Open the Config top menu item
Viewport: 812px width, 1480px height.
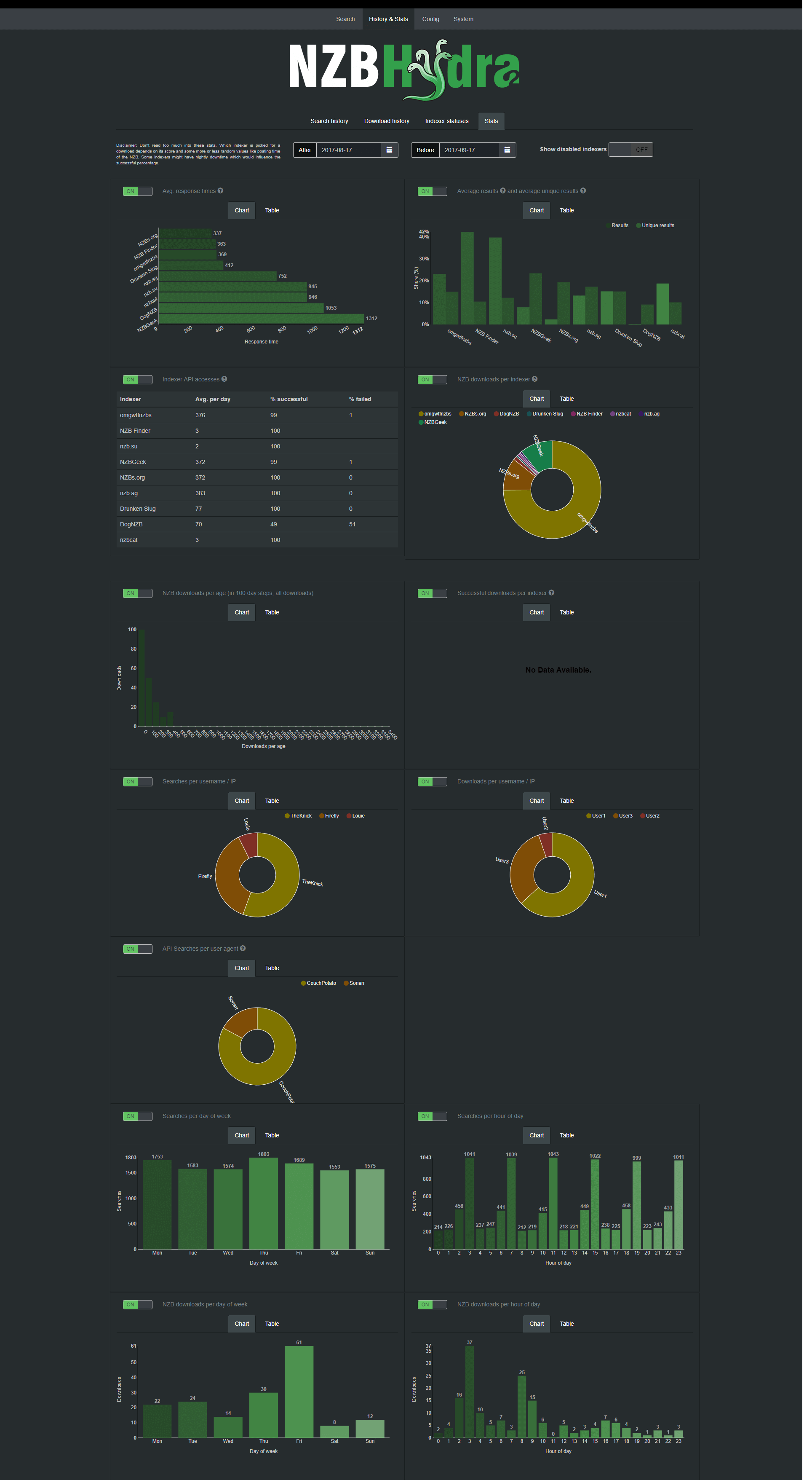[x=431, y=19]
